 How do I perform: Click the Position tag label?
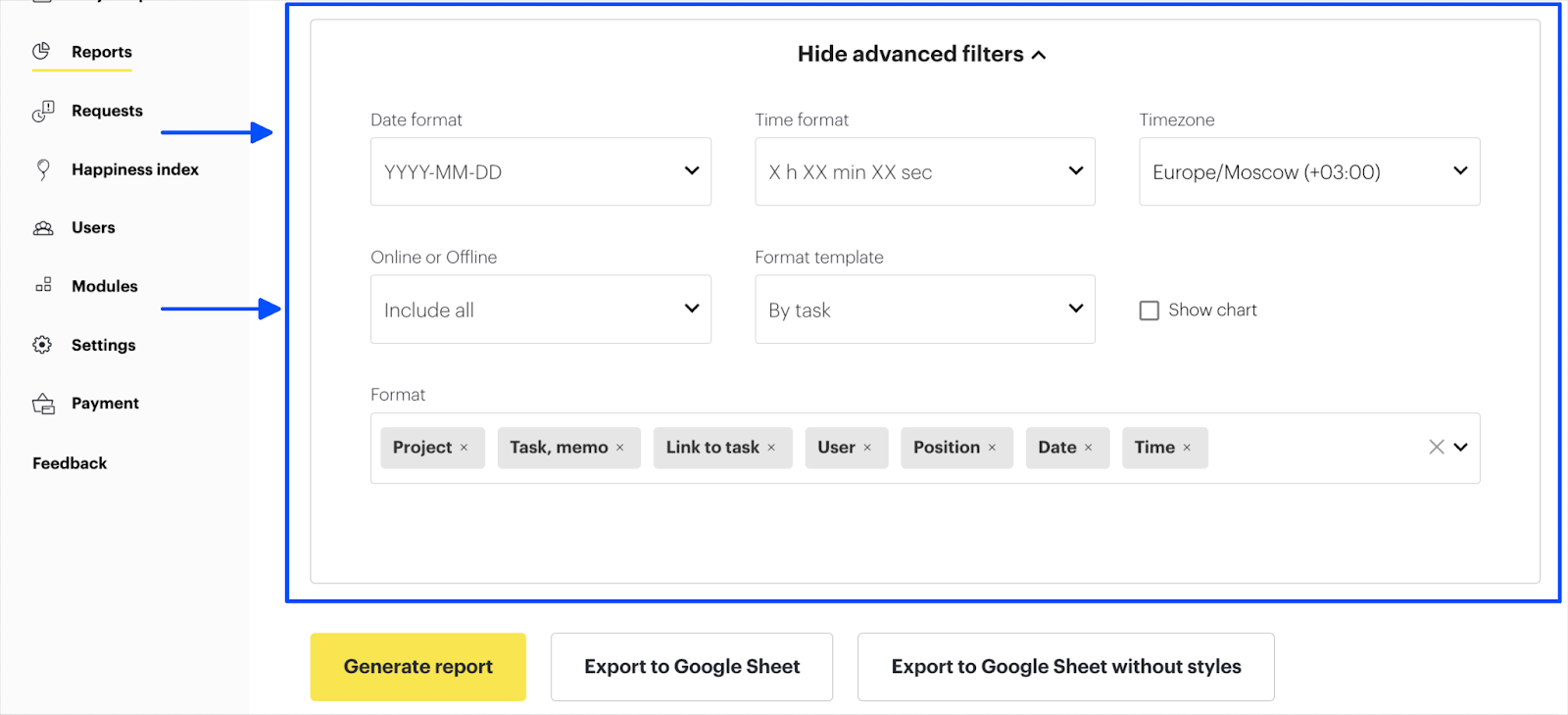click(947, 448)
